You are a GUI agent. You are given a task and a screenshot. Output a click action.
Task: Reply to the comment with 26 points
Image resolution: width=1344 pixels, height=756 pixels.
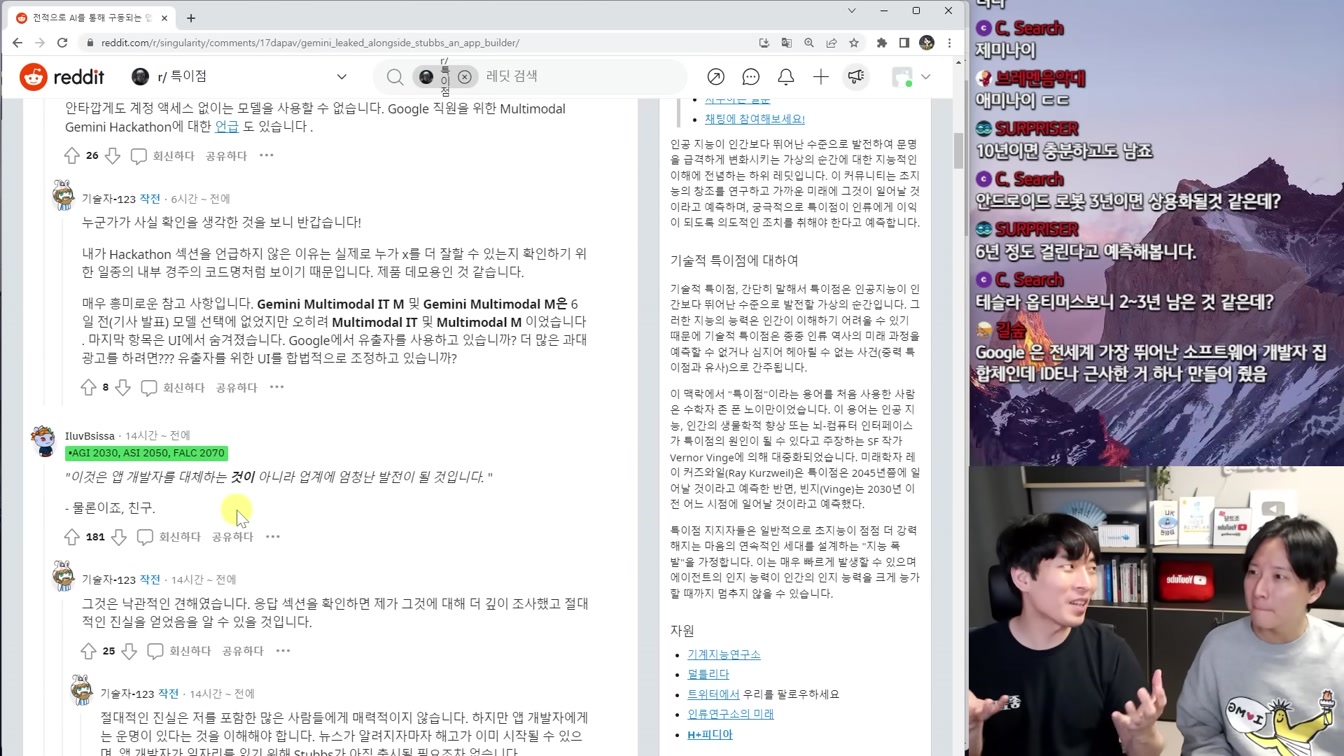(163, 156)
